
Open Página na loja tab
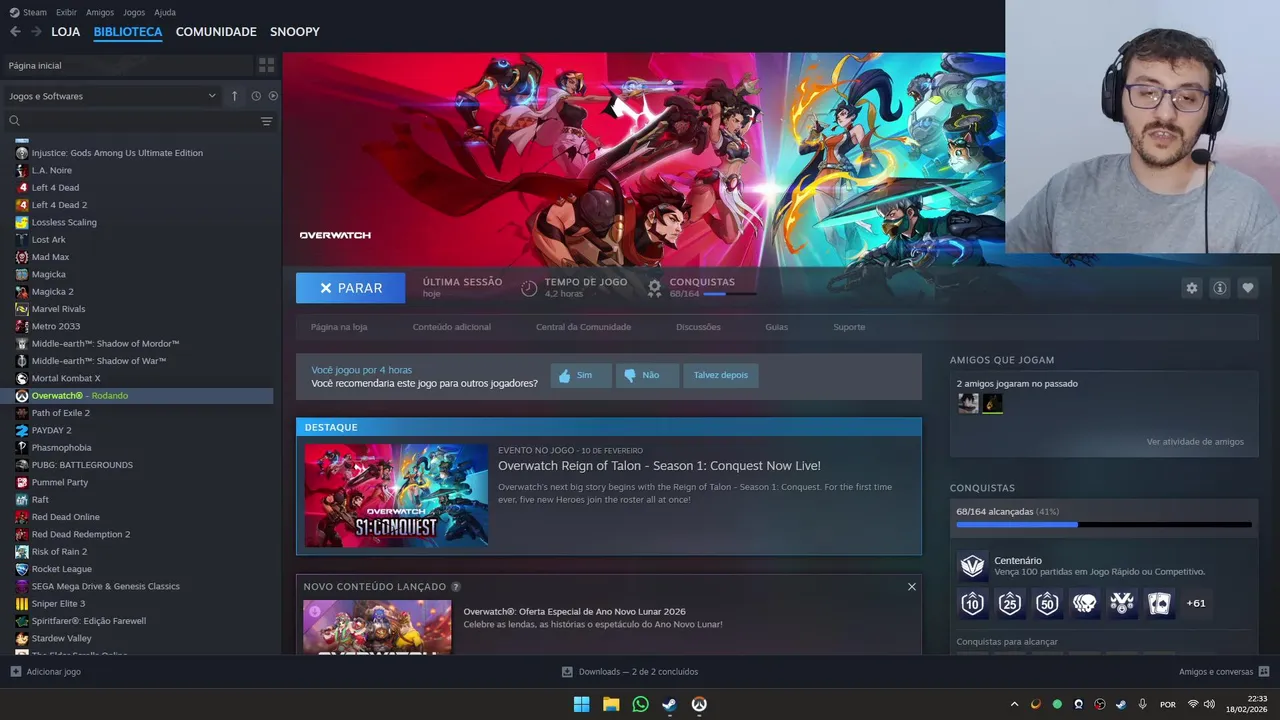click(x=339, y=327)
